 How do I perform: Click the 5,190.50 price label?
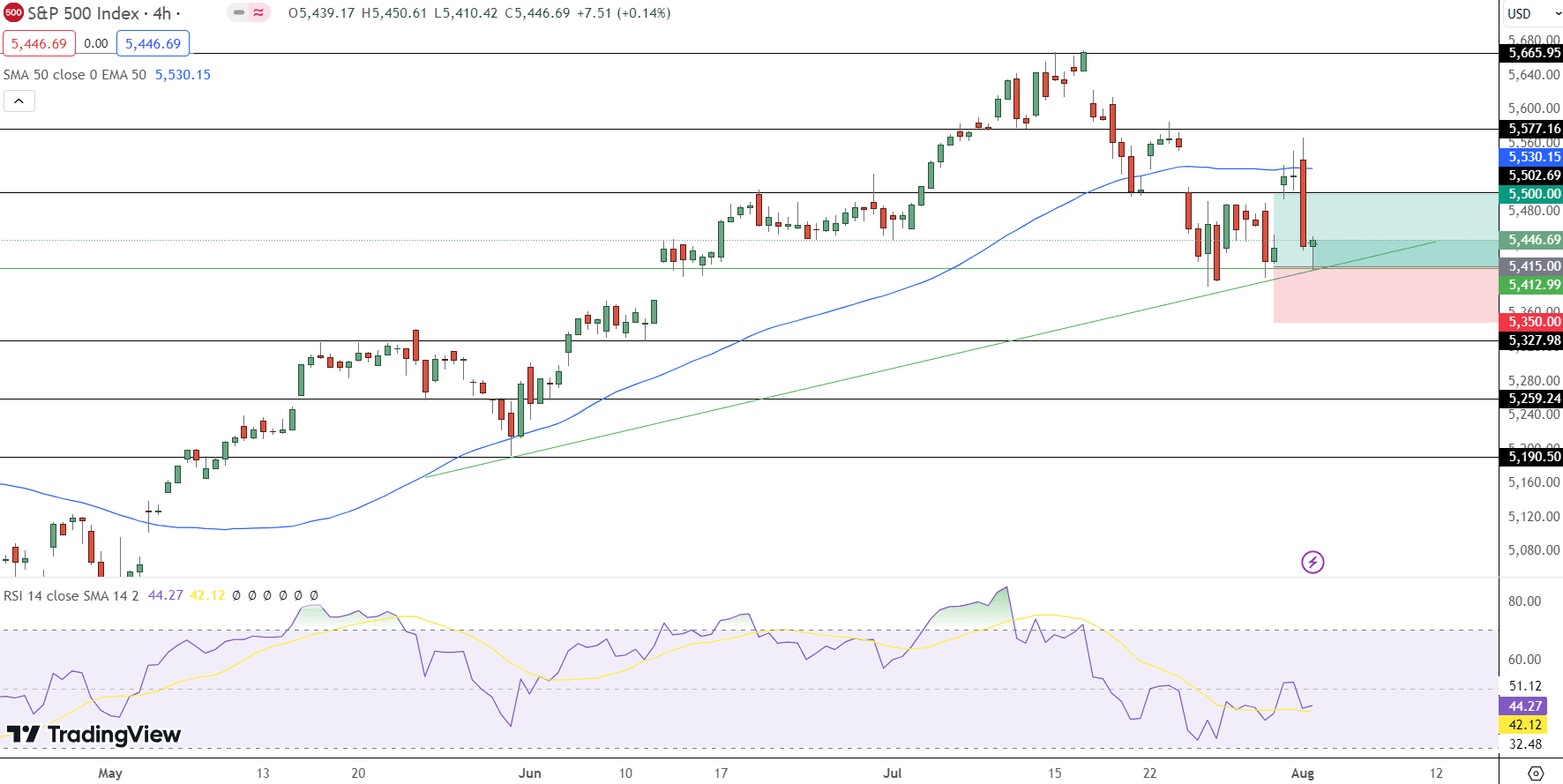tap(1531, 457)
